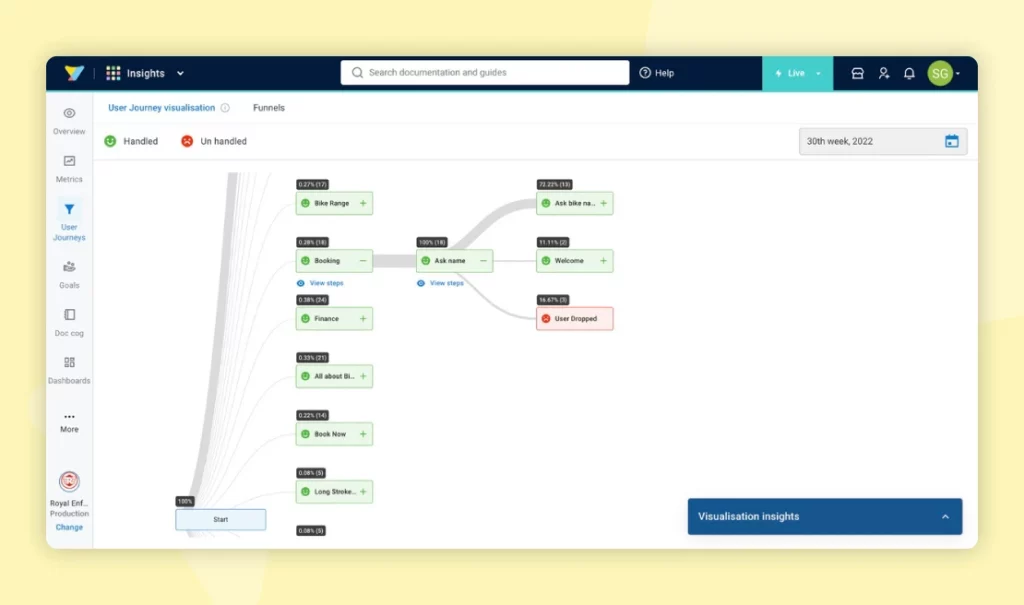Image resolution: width=1024 pixels, height=605 pixels.
Task: Click the Change bot link
Action: coord(69,527)
